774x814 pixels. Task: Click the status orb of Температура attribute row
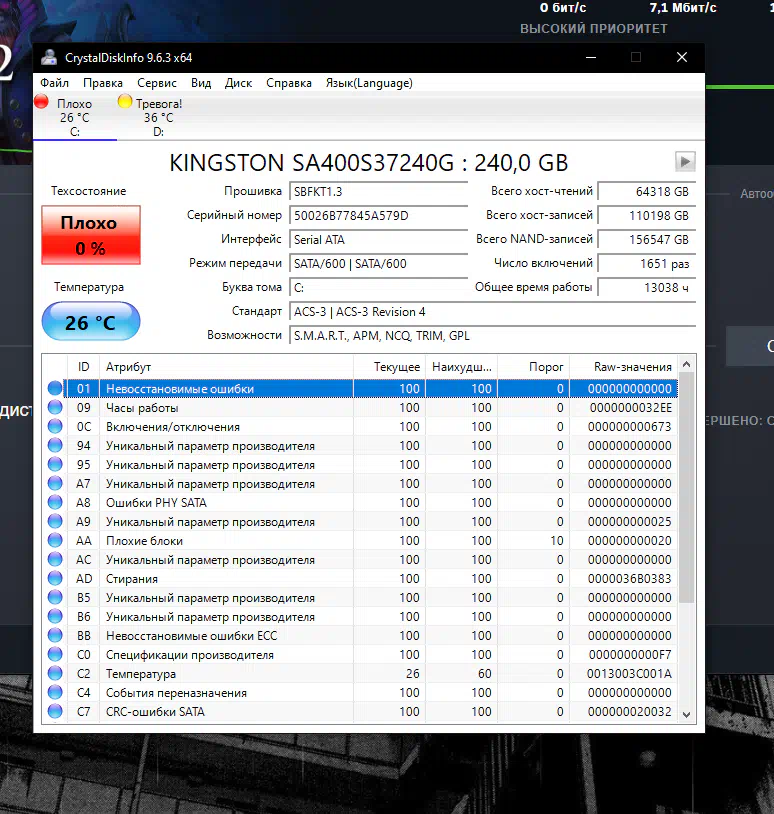point(55,673)
